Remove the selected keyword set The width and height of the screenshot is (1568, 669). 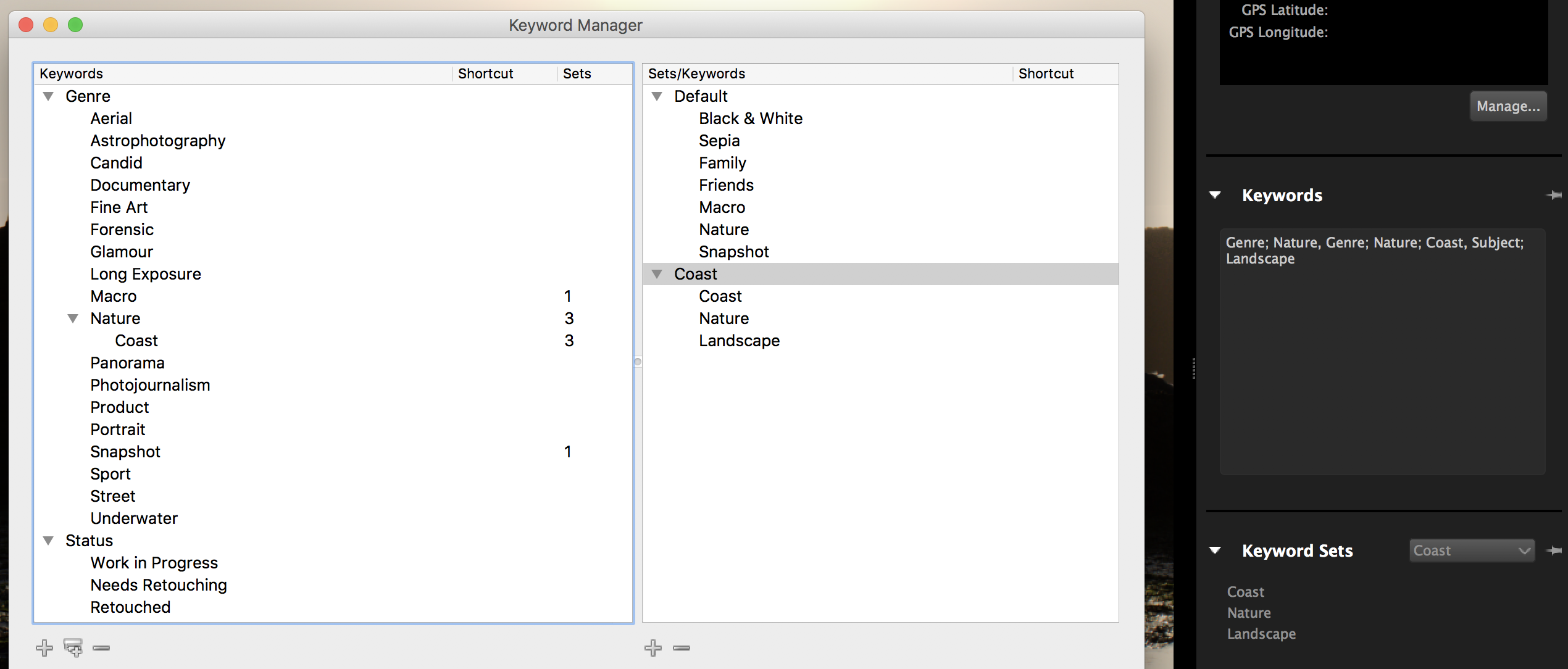[682, 647]
